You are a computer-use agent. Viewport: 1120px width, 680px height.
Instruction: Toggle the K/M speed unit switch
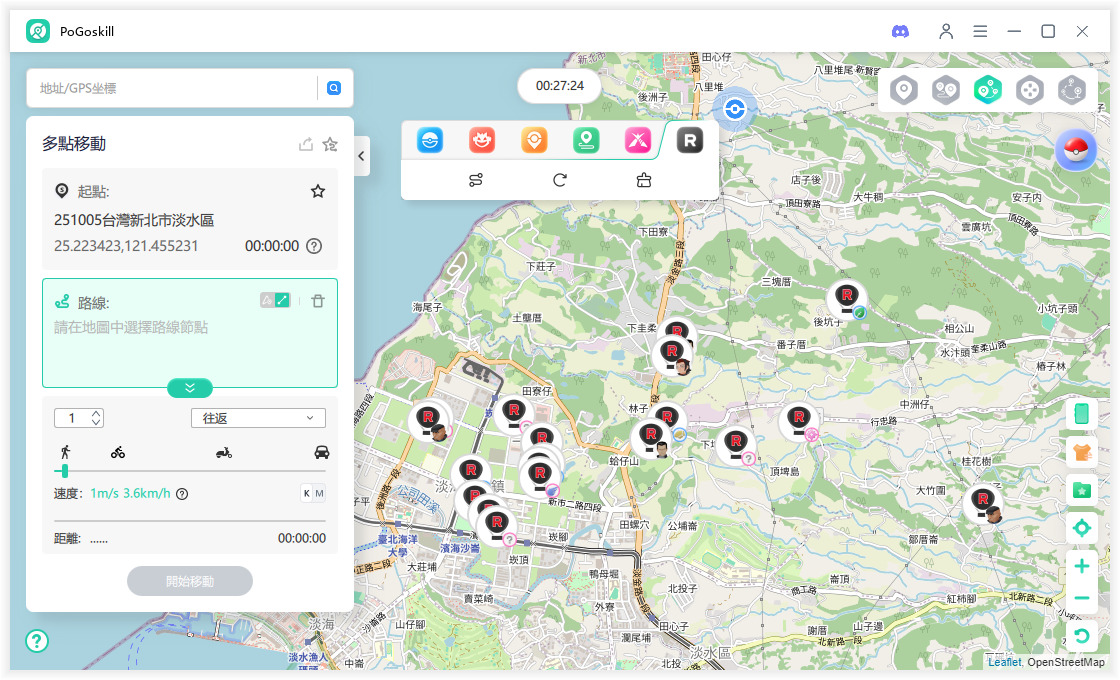pos(313,493)
